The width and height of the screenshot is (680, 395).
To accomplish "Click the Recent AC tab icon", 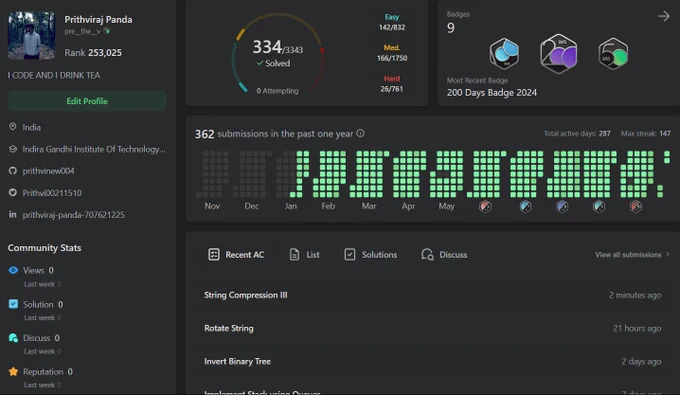I will tap(214, 255).
